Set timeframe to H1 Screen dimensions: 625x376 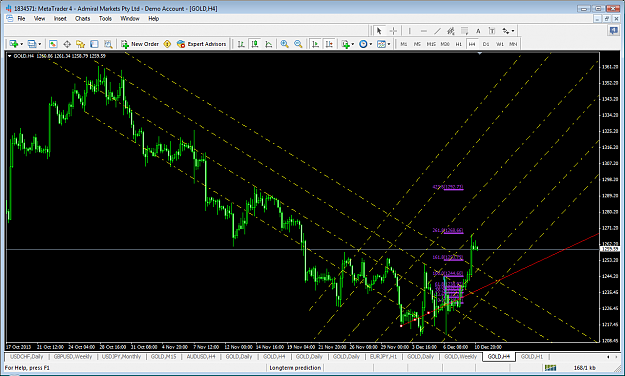(458, 44)
